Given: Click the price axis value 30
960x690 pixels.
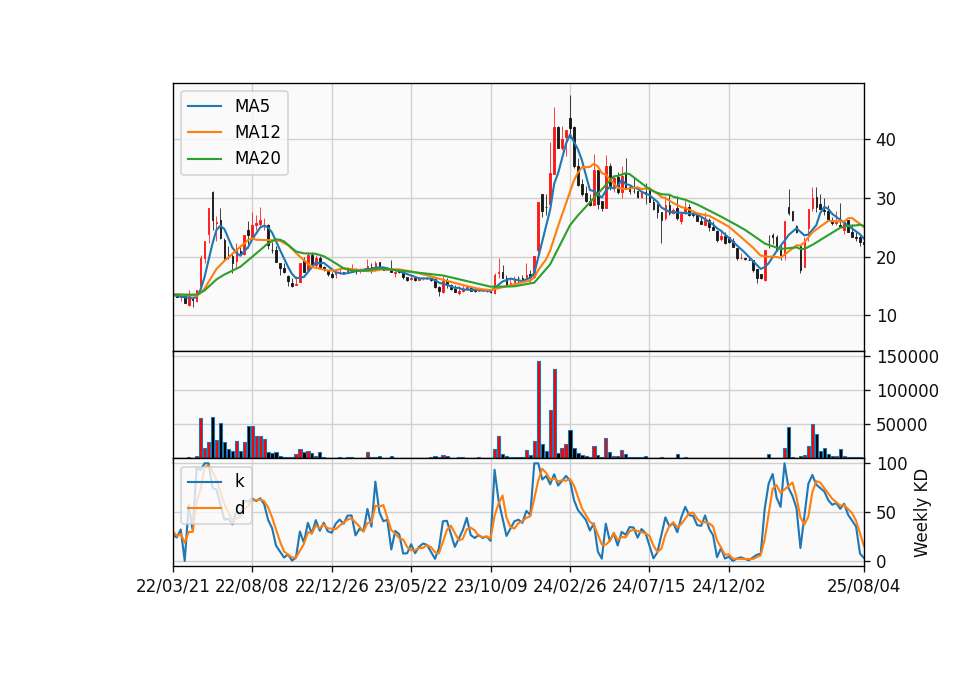Looking at the screenshot, I should 885,198.
